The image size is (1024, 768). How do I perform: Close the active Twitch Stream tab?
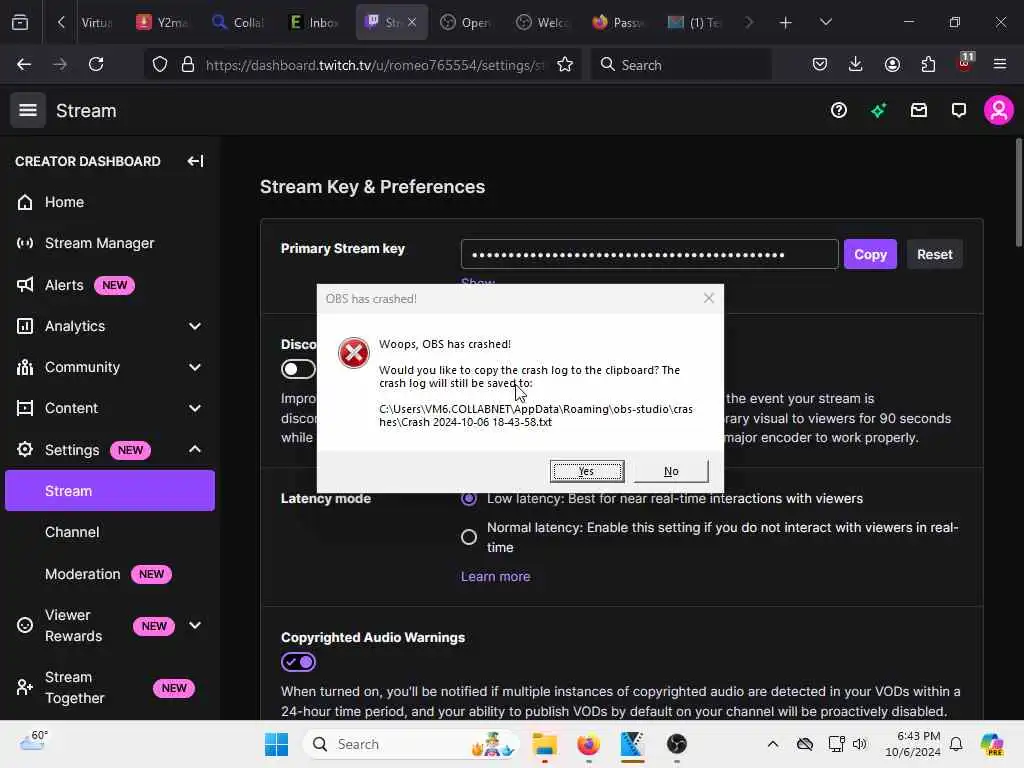pos(412,22)
